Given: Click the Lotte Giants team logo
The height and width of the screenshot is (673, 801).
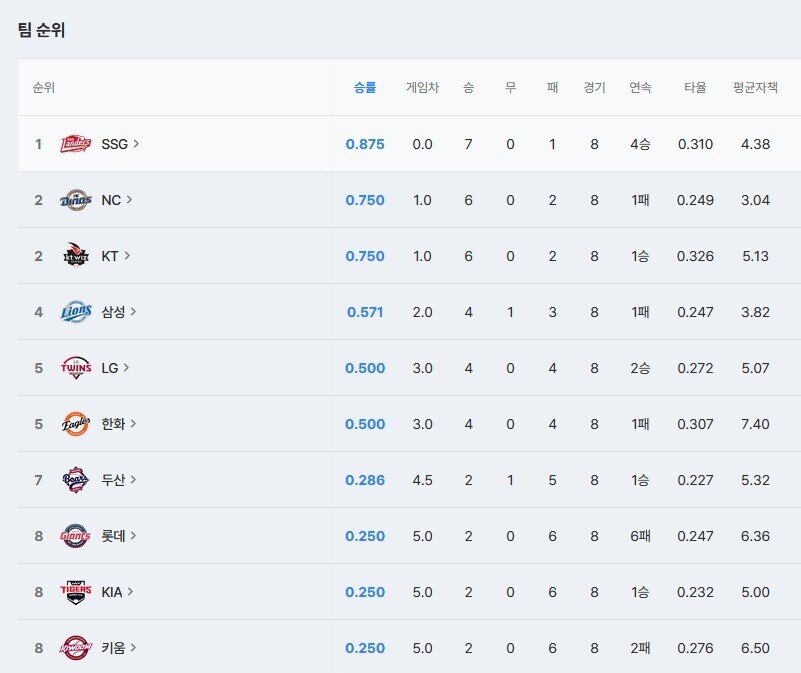Looking at the screenshot, I should [76, 536].
